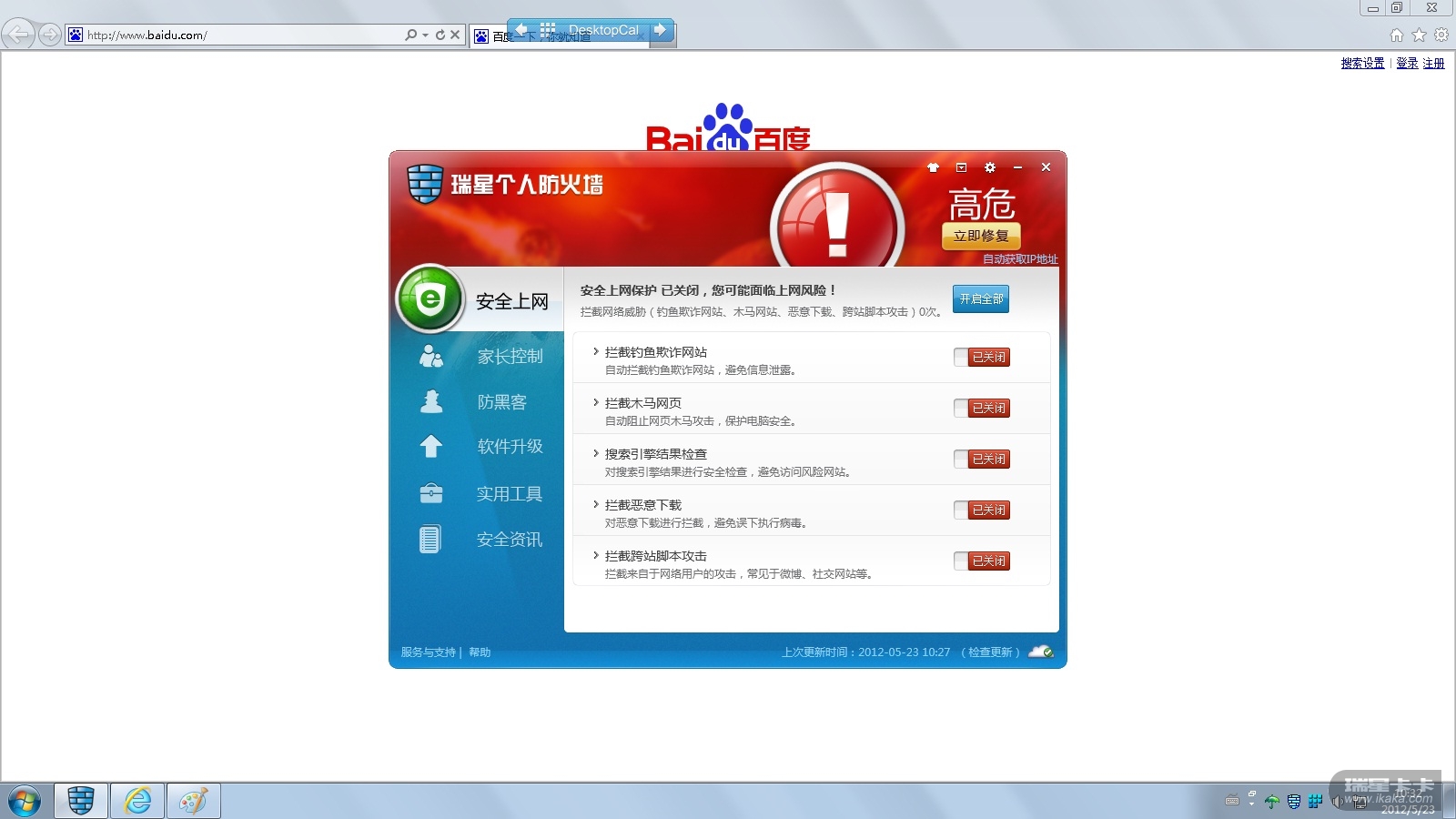Screen dimensions: 1456x819
Task: Click Internet Explorer taskbar button
Action: pyautogui.click(x=137, y=801)
